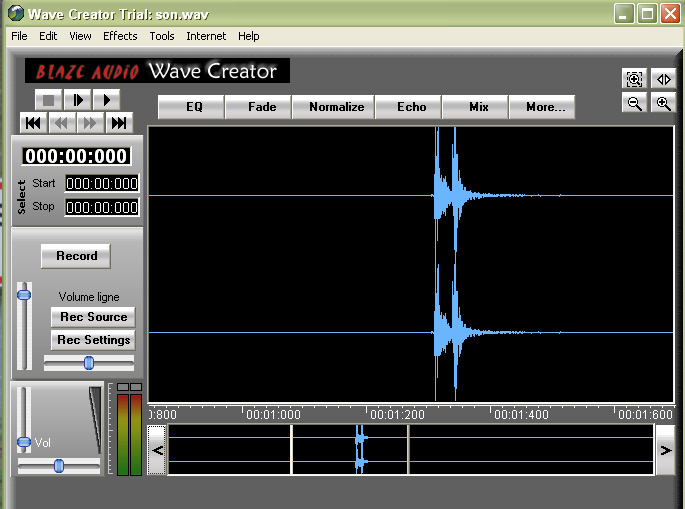
Task: Jump to the end of the file
Action: coord(119,123)
